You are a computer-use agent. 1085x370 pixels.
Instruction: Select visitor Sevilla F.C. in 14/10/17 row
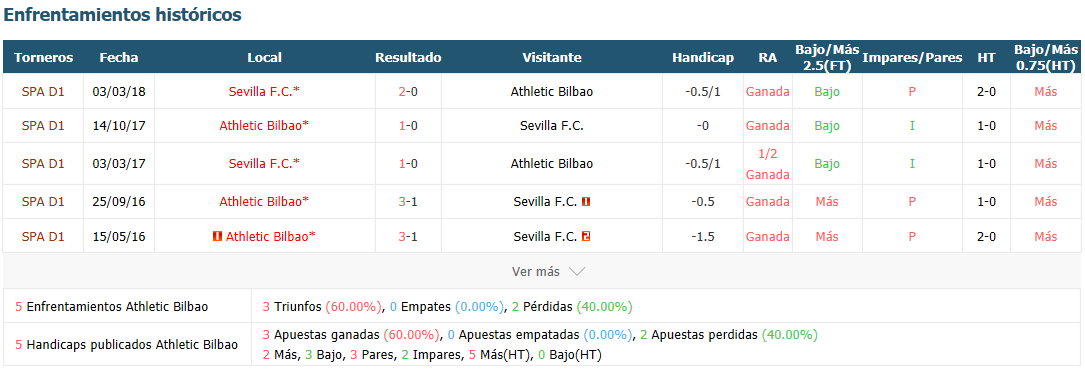click(x=551, y=126)
